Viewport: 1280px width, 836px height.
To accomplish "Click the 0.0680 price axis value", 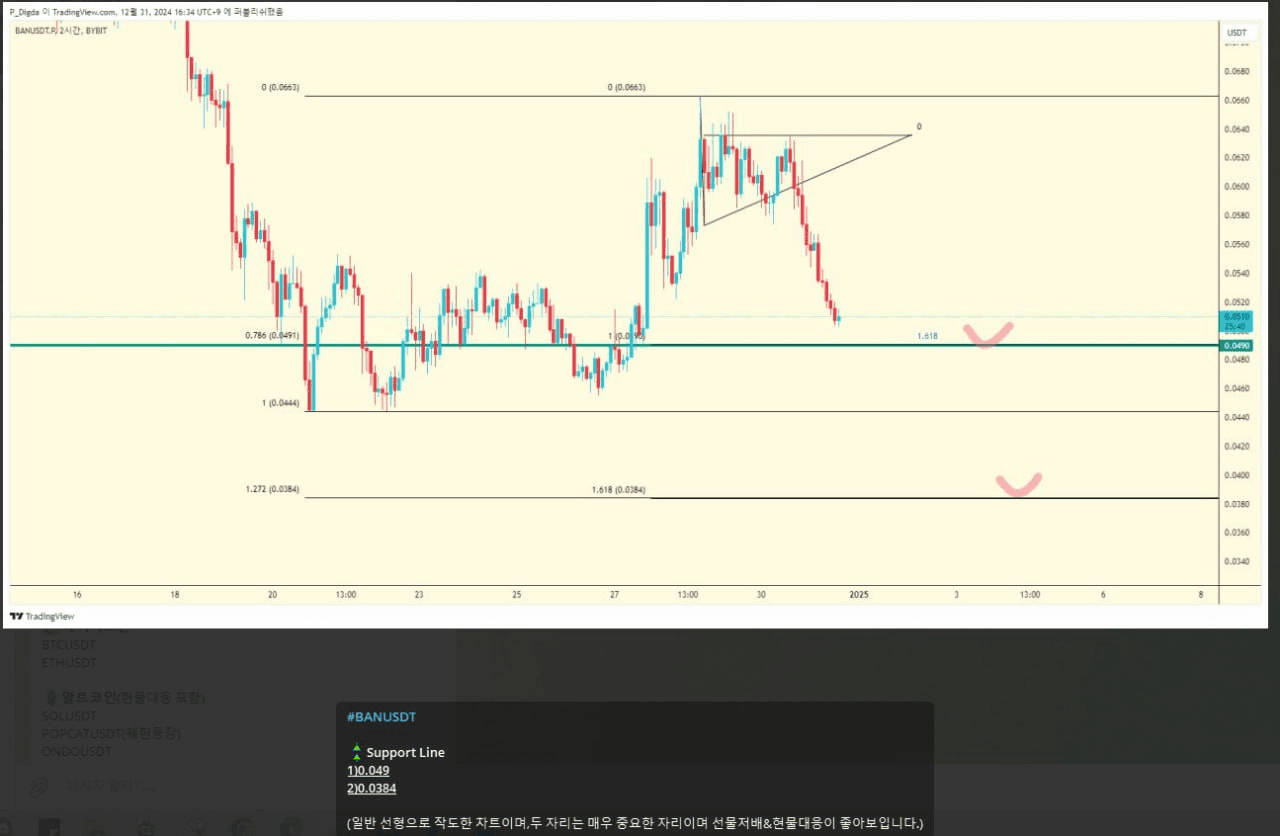I will (1236, 71).
